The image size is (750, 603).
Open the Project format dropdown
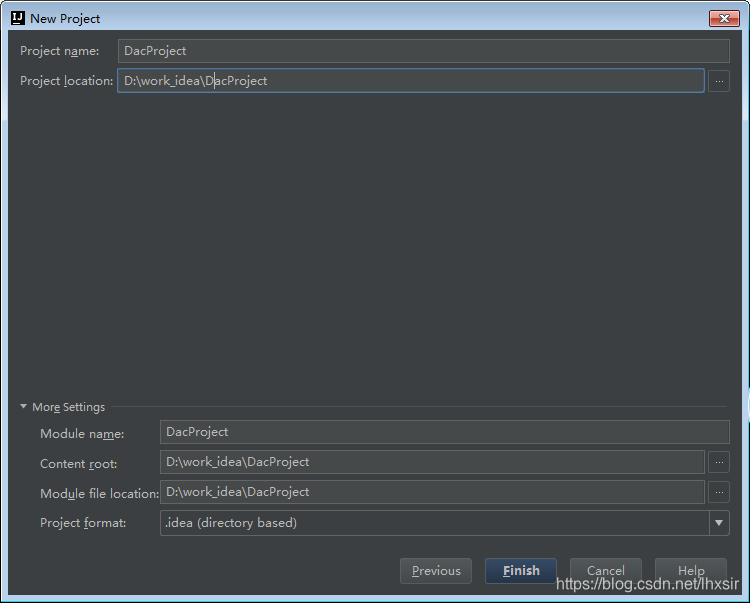[719, 523]
